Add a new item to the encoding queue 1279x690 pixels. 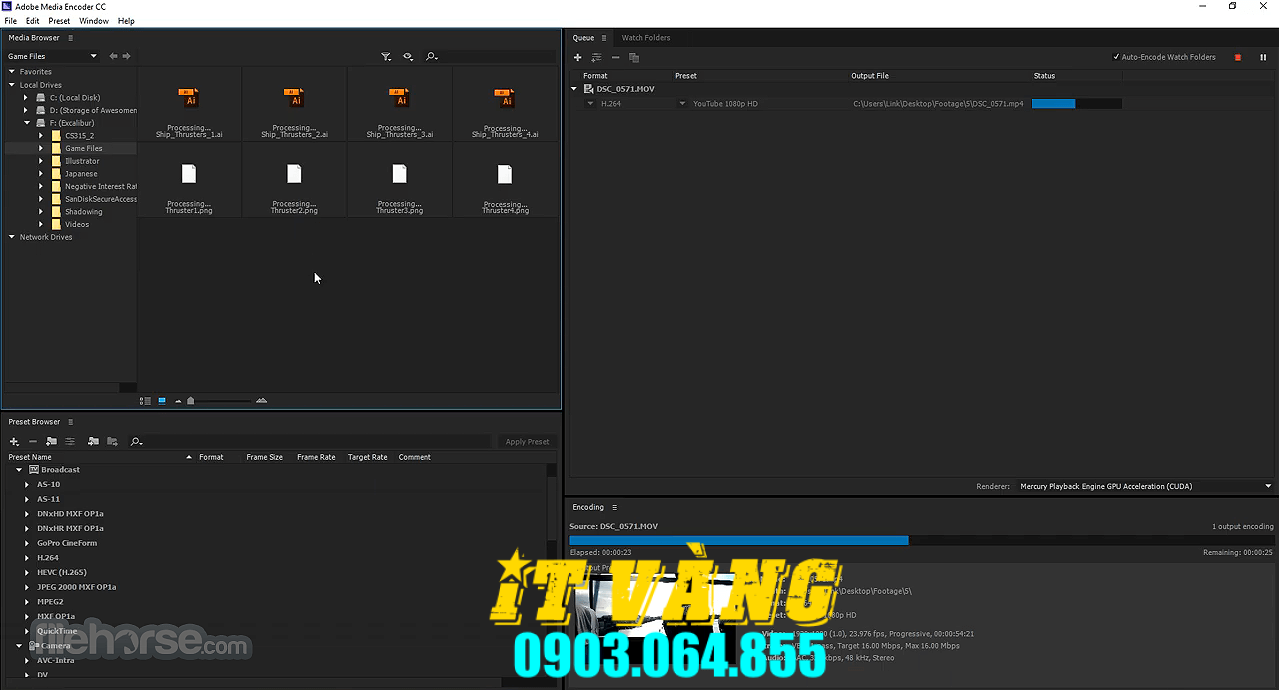pos(577,57)
